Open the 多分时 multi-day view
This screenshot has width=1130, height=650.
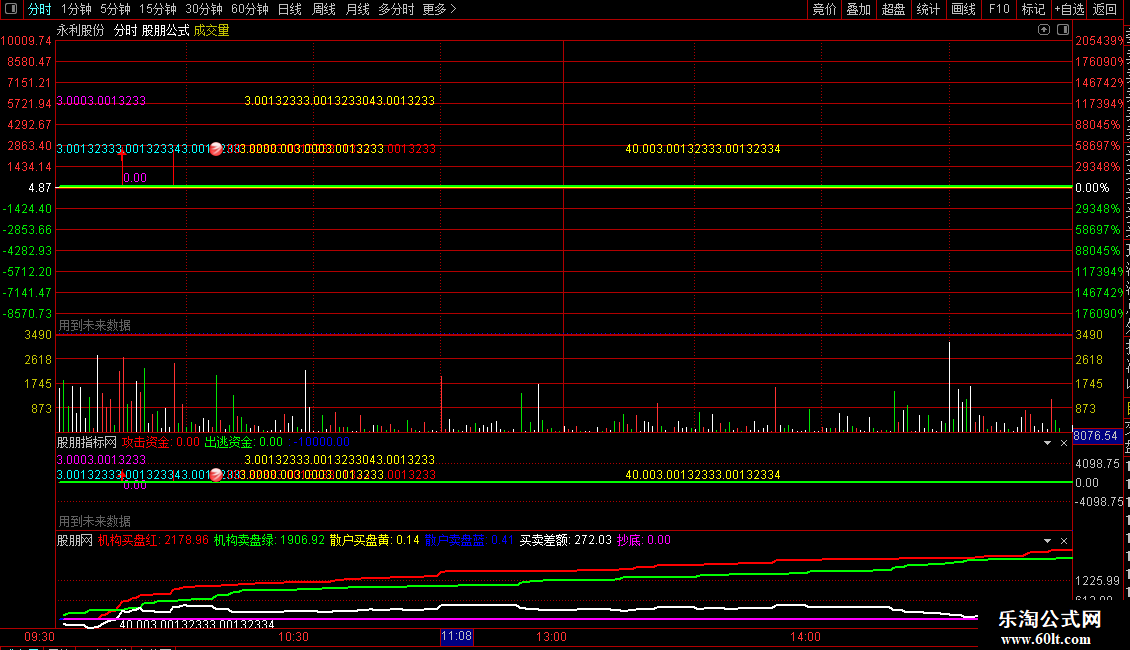pyautogui.click(x=396, y=9)
